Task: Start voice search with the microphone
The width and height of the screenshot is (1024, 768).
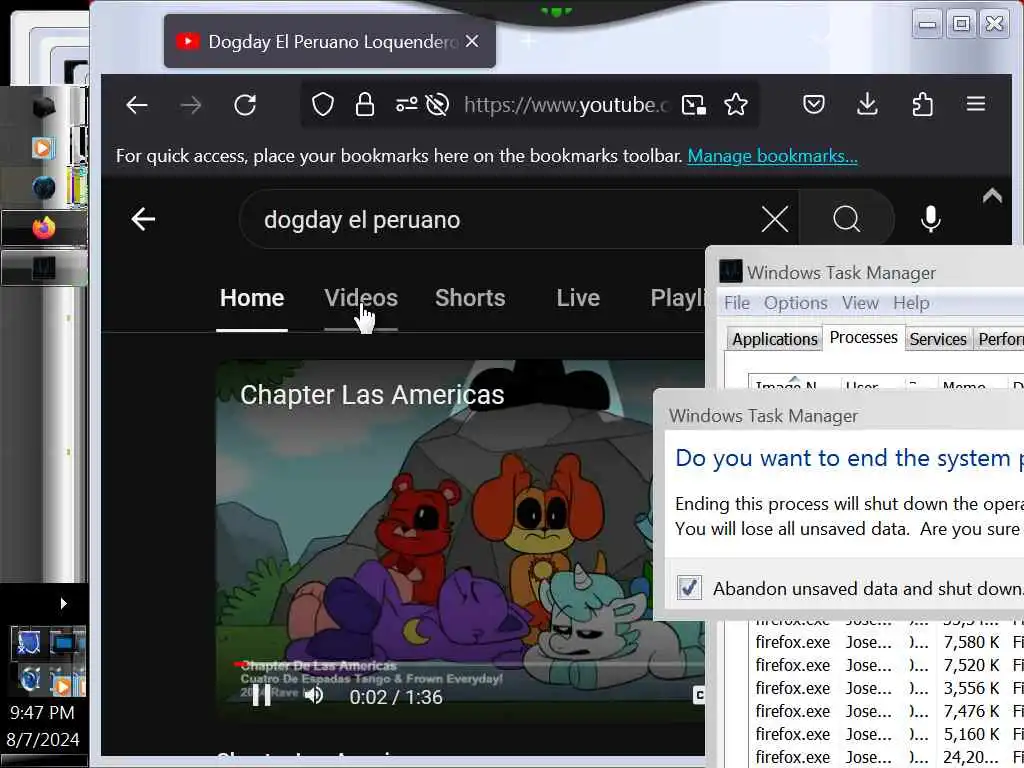Action: point(931,219)
